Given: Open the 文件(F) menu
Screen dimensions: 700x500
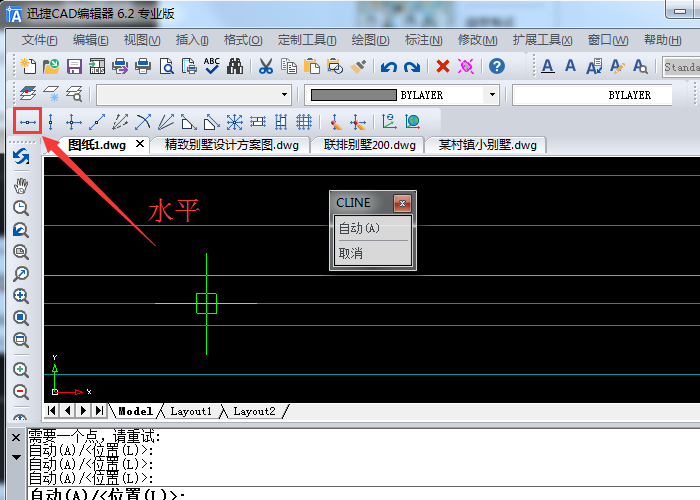Looking at the screenshot, I should pos(39,40).
